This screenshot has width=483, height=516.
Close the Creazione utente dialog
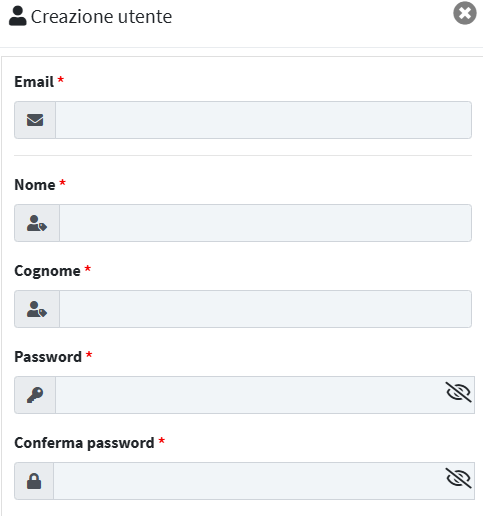point(465,13)
